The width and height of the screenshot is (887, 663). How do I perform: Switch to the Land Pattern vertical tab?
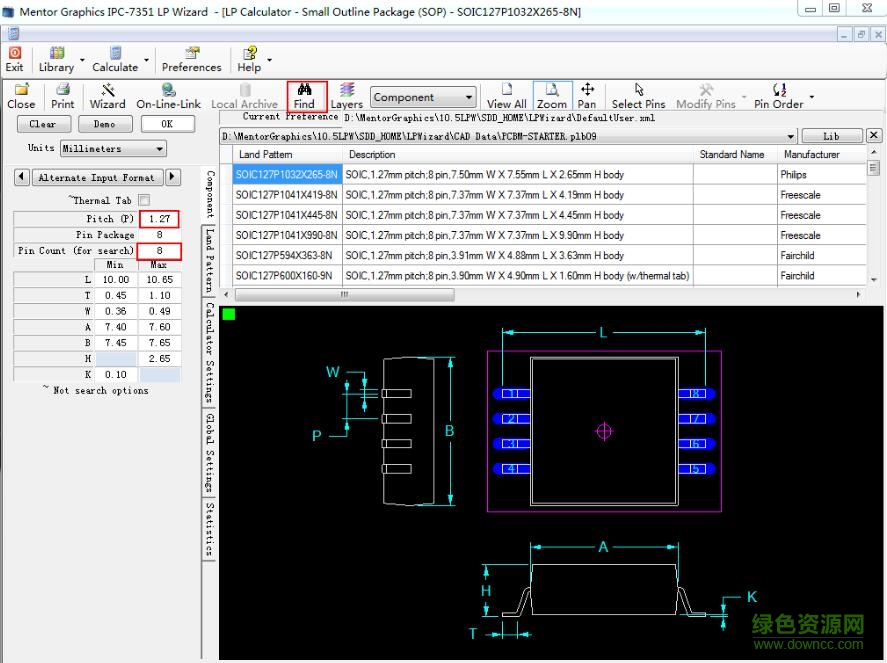210,258
